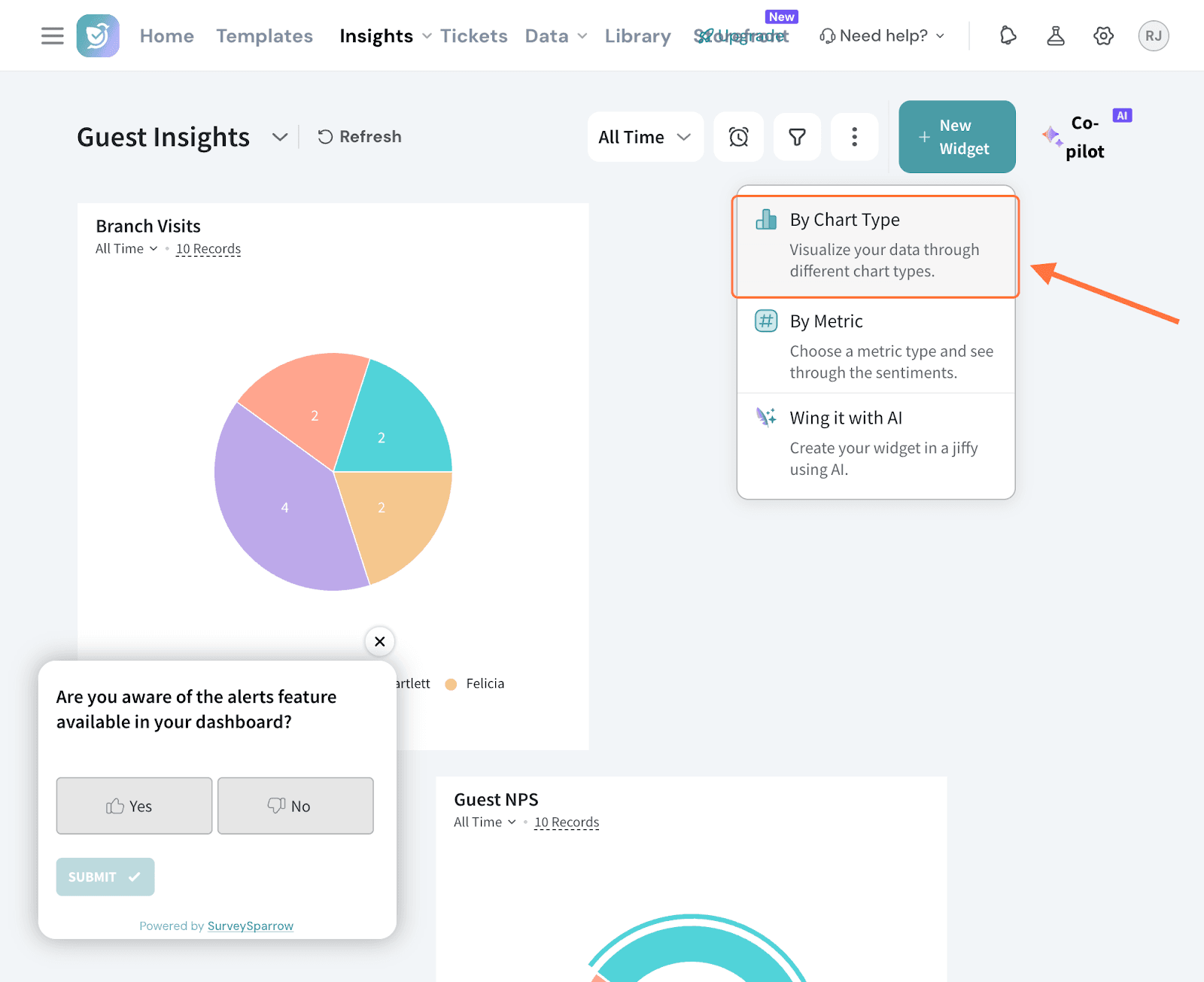This screenshot has width=1204, height=982.
Task: Open the hamburger navigation menu
Action: [52, 35]
